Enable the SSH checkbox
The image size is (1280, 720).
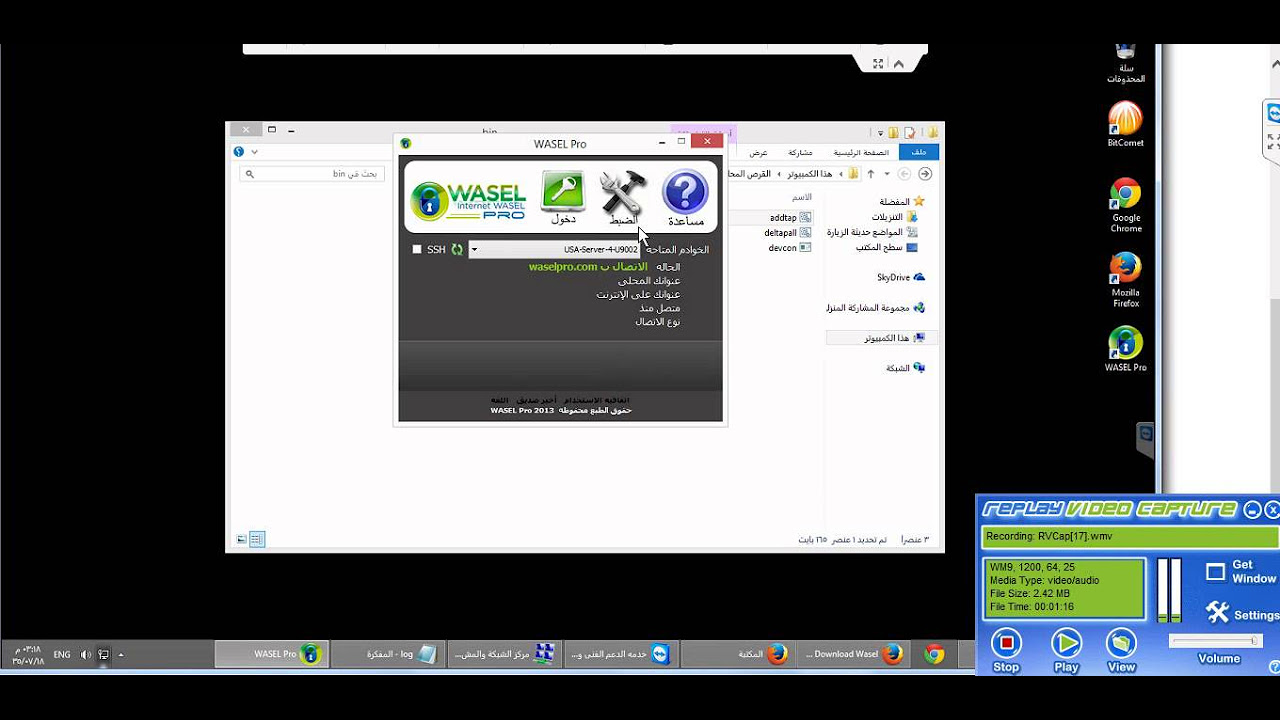tap(417, 250)
